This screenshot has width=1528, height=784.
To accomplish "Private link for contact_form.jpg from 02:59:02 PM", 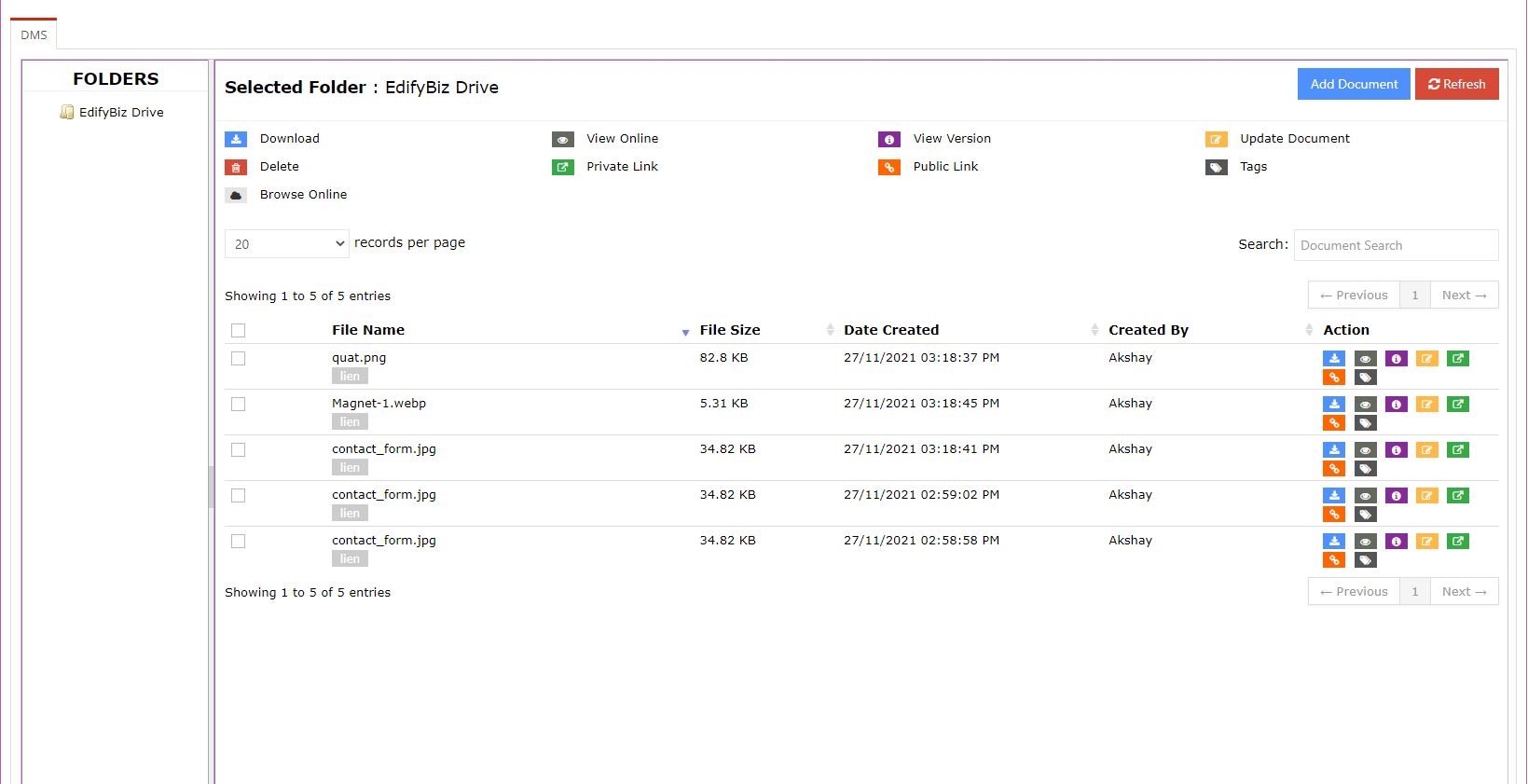I will (1458, 495).
